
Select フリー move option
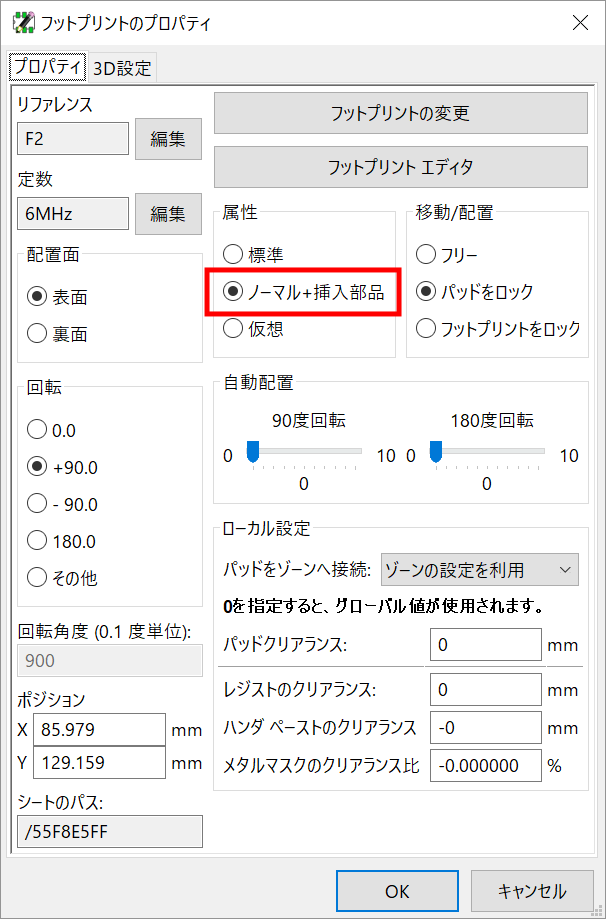pyautogui.click(x=447, y=254)
